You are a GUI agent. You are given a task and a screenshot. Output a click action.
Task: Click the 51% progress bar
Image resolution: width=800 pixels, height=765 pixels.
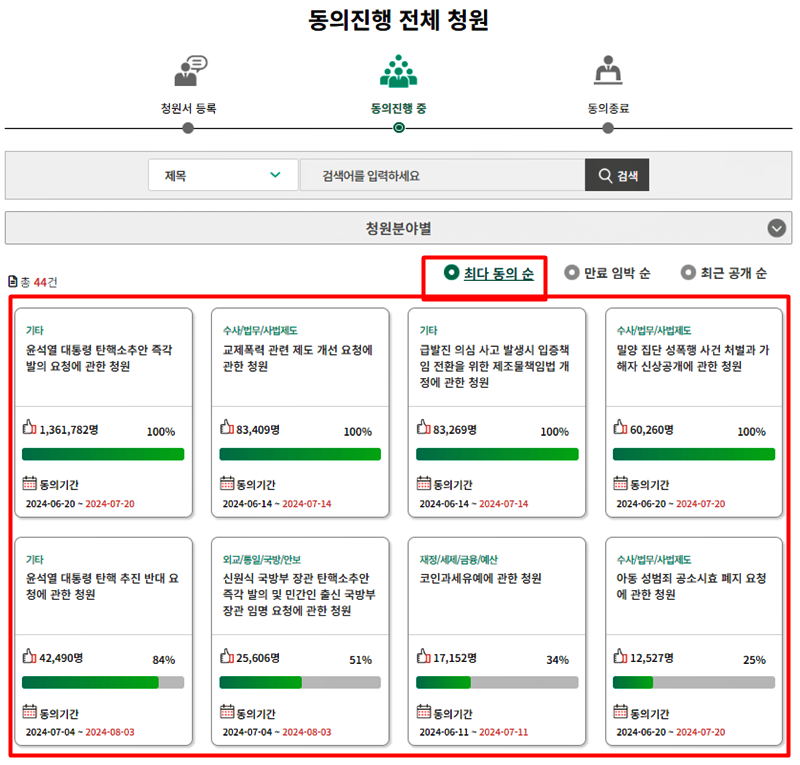pos(300,682)
